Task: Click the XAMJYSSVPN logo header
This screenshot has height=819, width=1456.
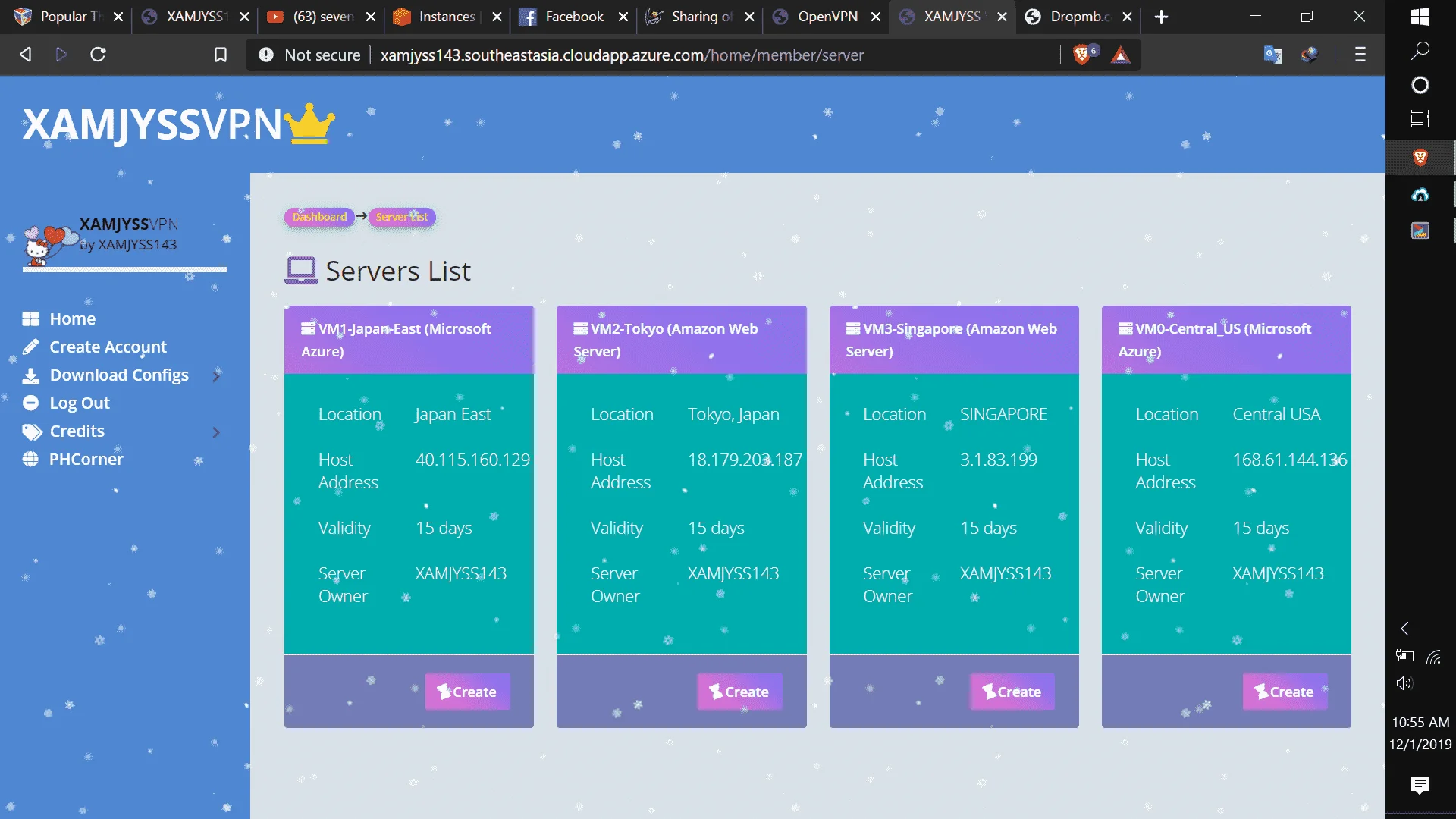Action: click(179, 124)
